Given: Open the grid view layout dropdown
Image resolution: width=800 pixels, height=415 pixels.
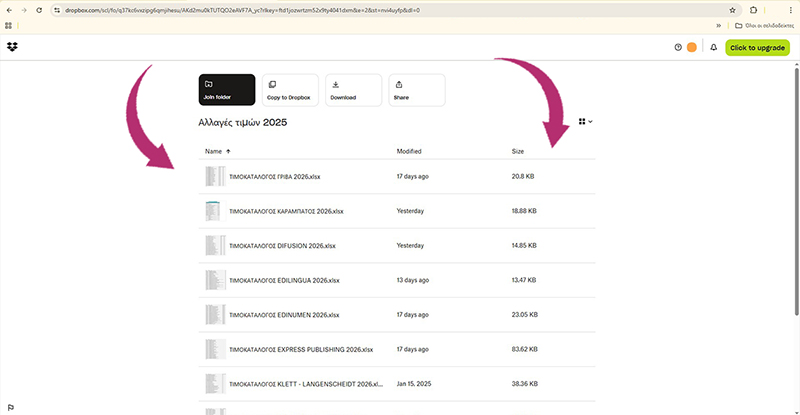Looking at the screenshot, I should coord(585,122).
